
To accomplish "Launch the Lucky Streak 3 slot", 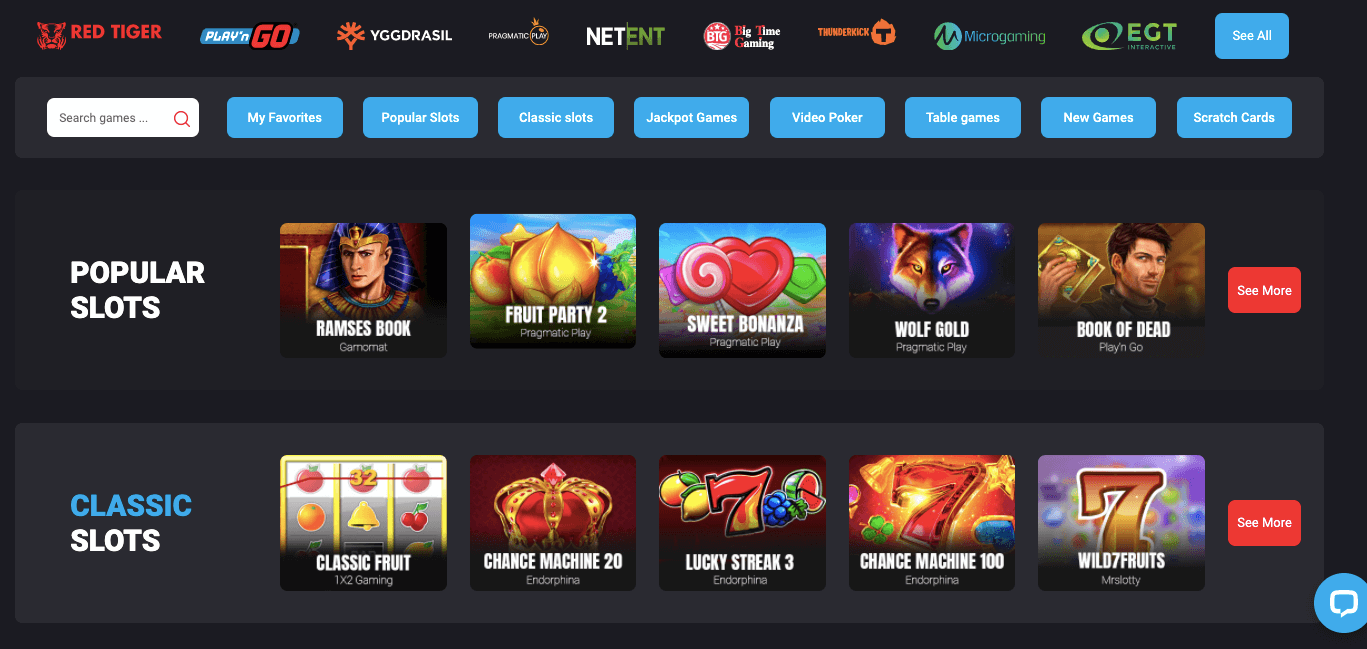I will tap(742, 523).
